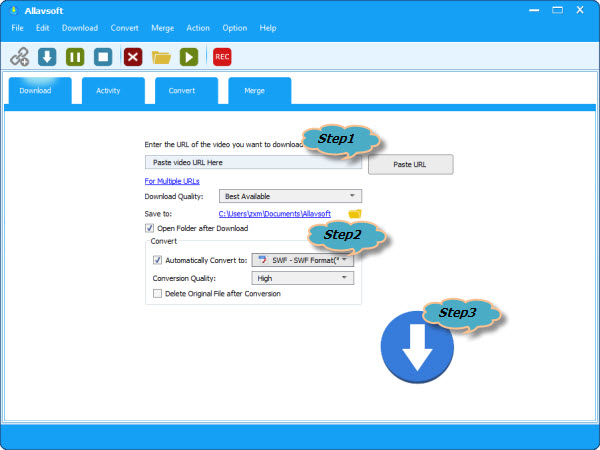The image size is (600, 450).
Task: Enable Delete Original File after Conversion
Action: click(157, 293)
